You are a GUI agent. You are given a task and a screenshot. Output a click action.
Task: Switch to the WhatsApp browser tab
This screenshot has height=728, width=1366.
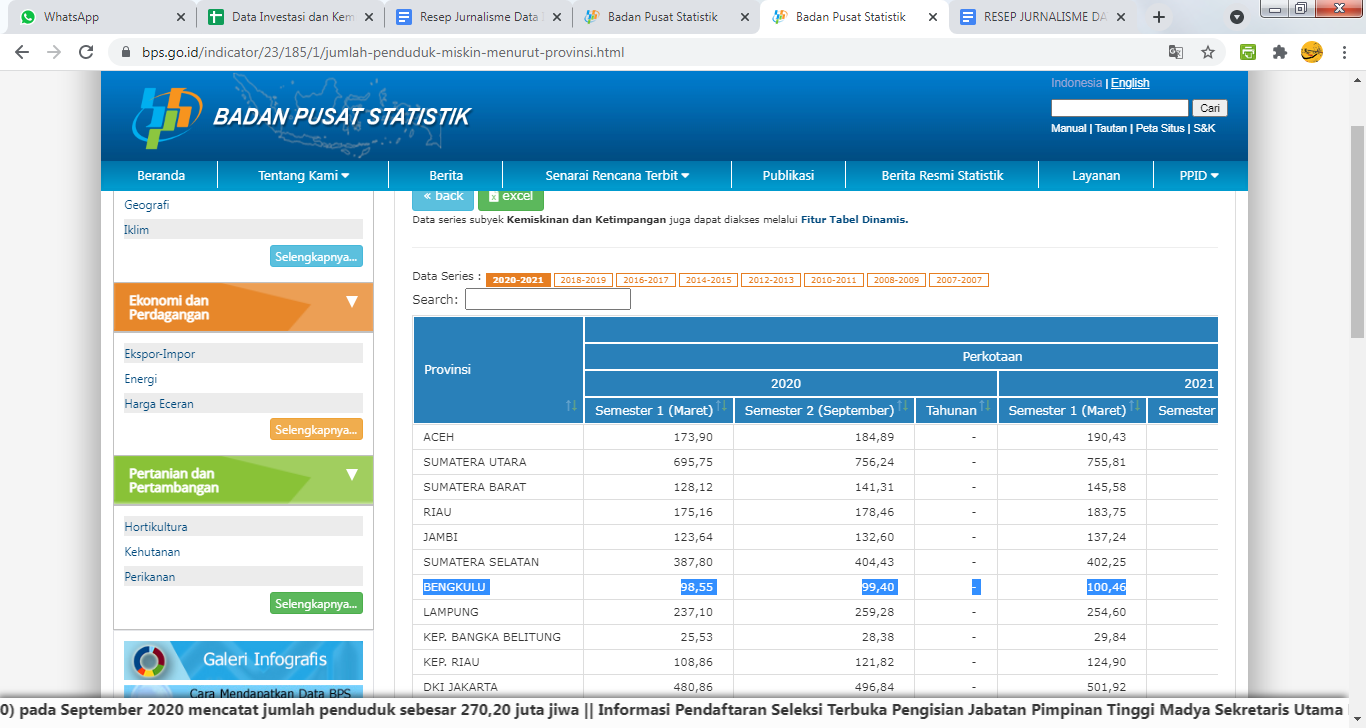click(x=97, y=17)
